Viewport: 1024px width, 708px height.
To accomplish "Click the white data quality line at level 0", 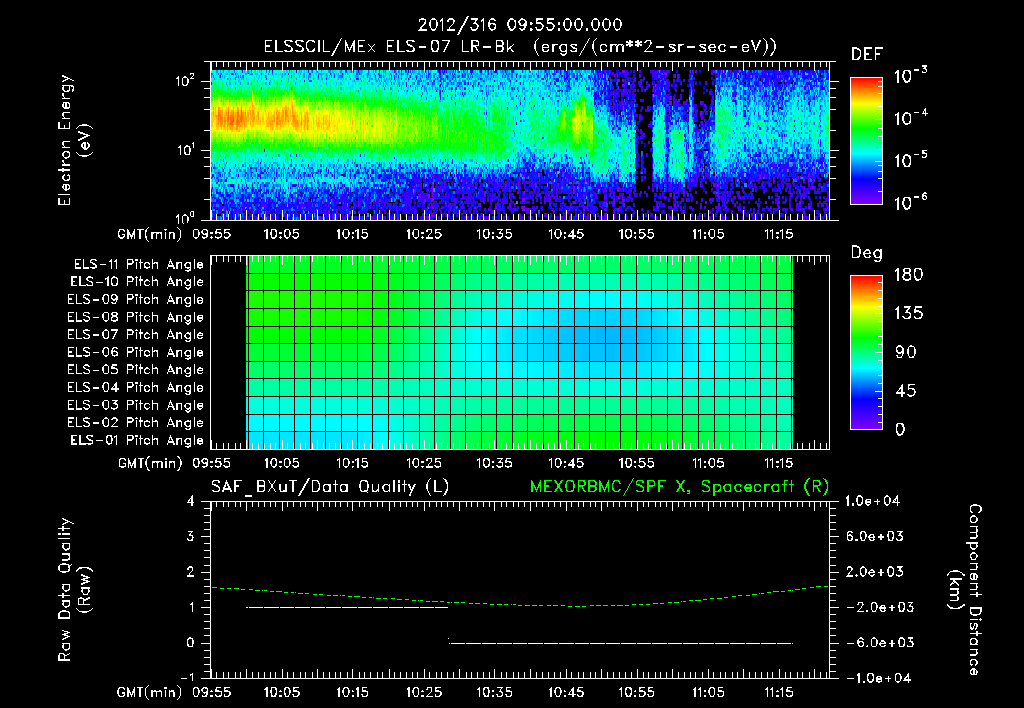I will point(620,643).
